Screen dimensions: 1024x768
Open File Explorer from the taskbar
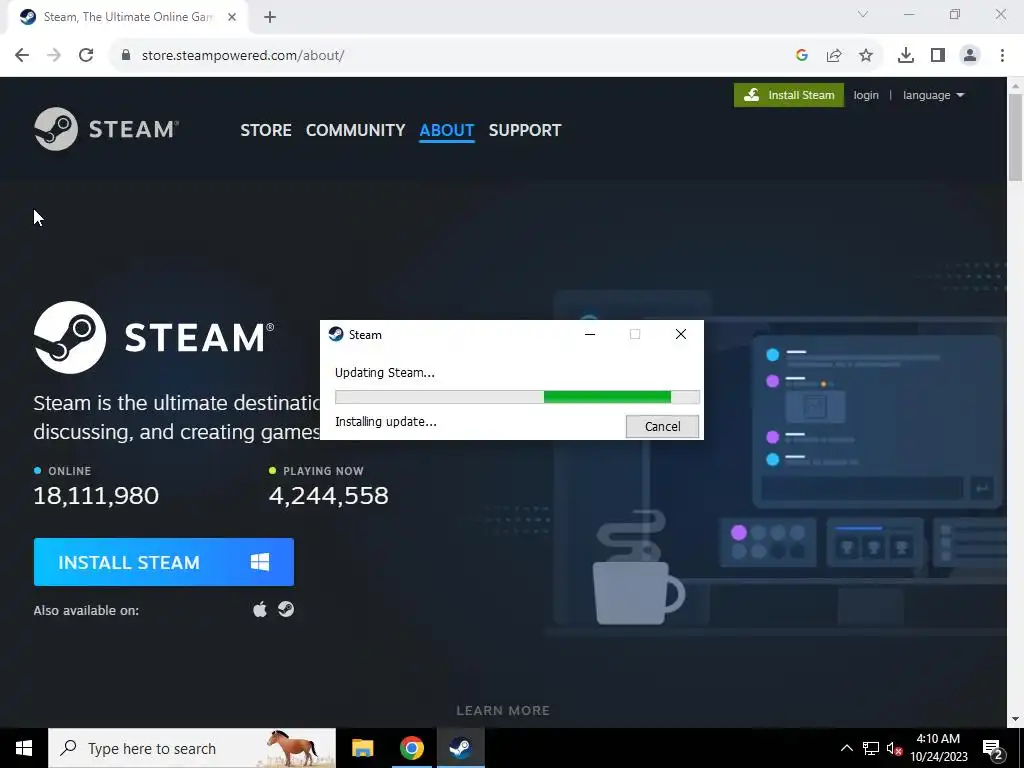362,748
